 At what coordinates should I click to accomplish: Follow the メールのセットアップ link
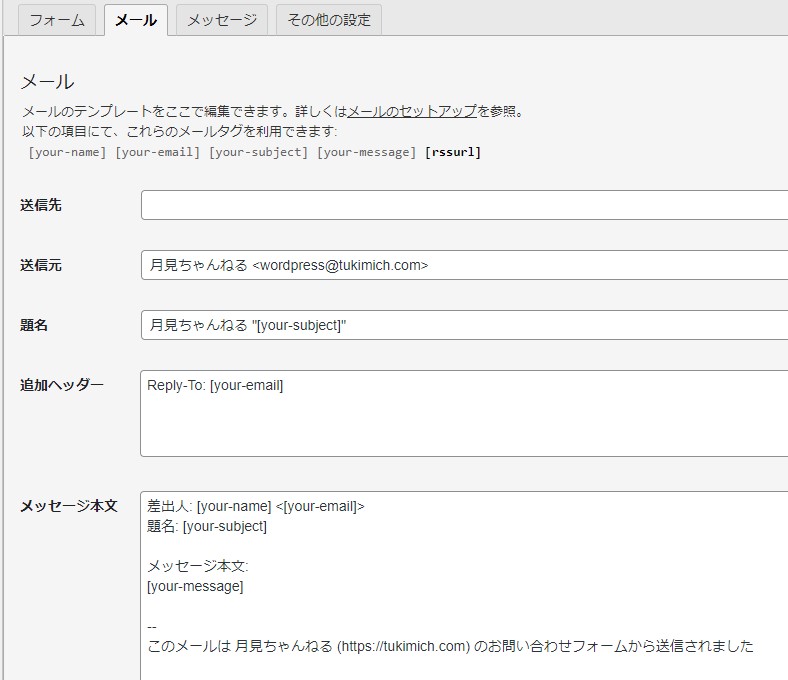[x=412, y=111]
